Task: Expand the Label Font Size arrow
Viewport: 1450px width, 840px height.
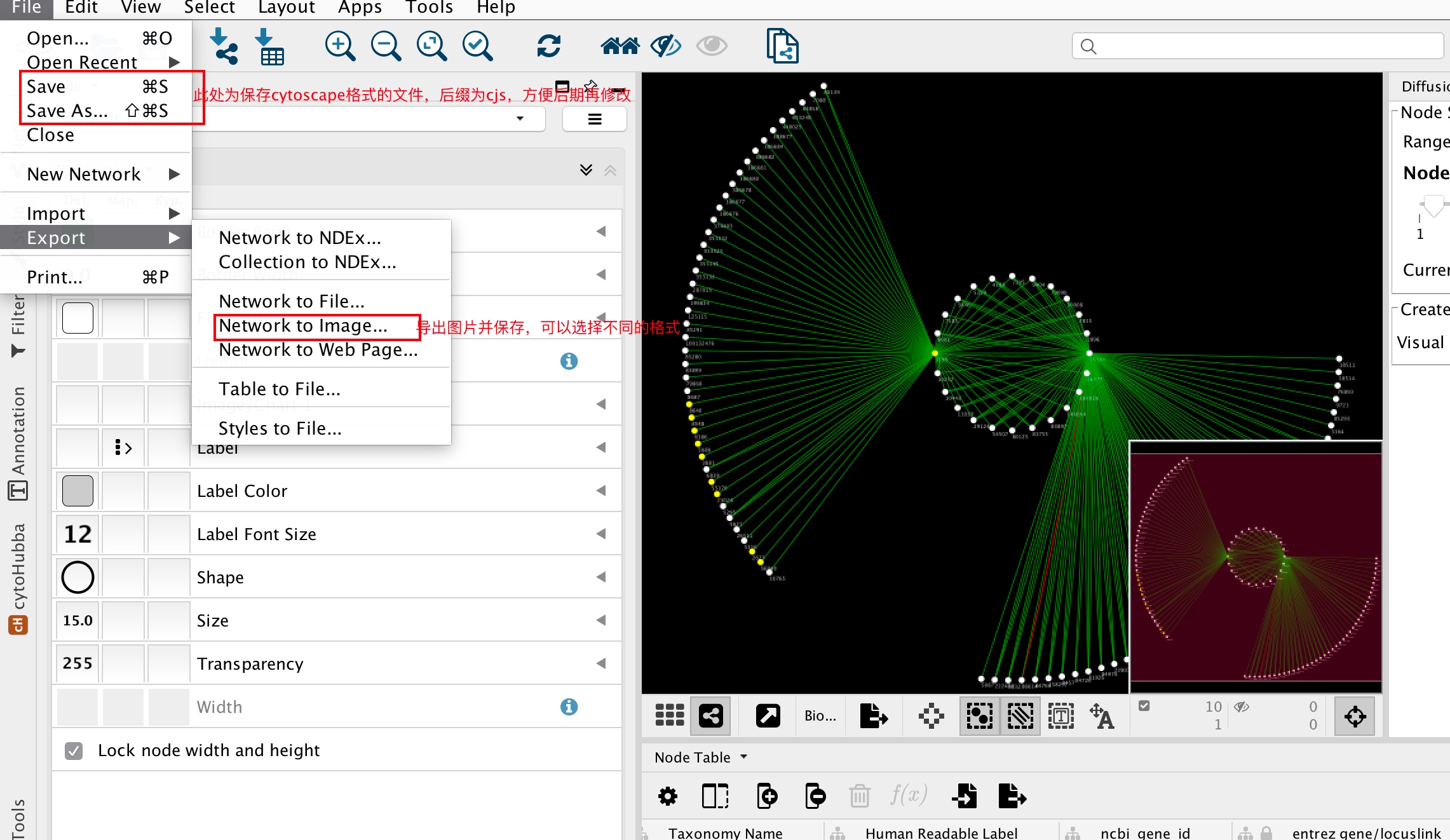Action: 601,534
